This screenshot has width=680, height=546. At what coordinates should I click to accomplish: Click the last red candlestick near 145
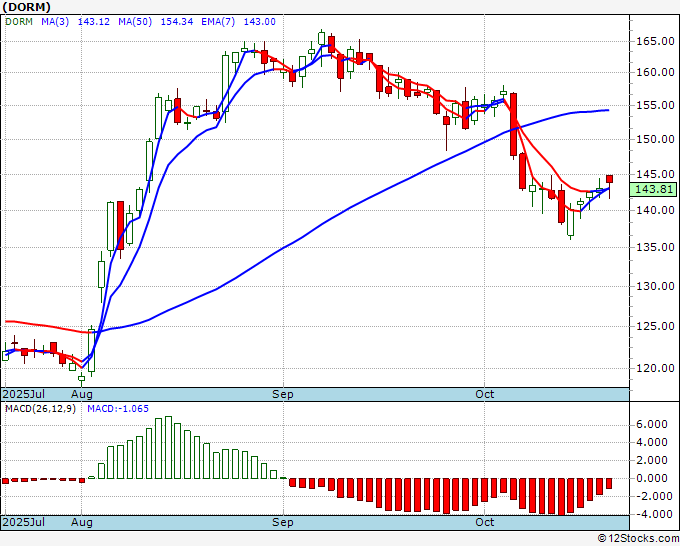[x=609, y=179]
